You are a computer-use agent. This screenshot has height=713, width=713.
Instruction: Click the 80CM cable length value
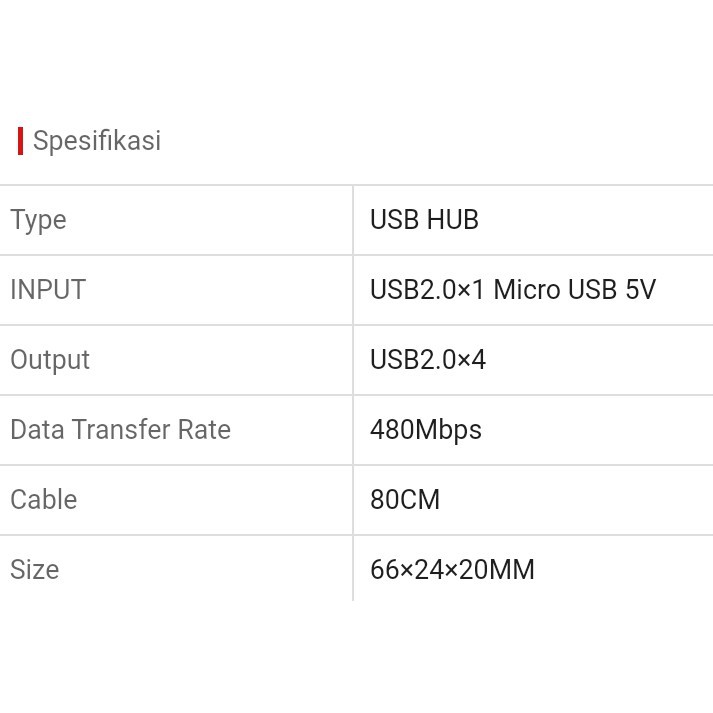[405, 500]
